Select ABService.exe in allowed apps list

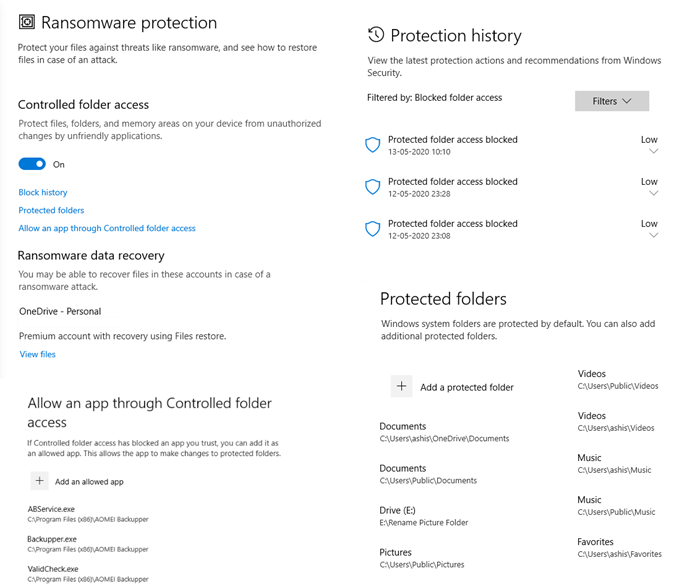tap(51, 509)
